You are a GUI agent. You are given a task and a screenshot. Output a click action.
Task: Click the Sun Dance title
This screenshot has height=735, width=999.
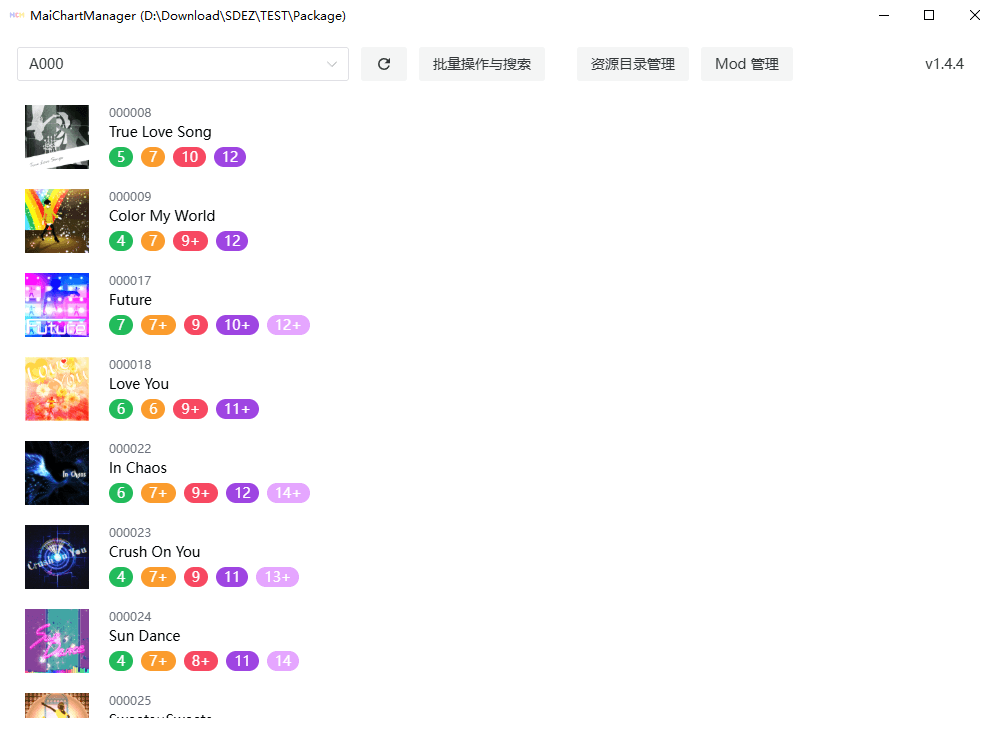click(x=145, y=636)
